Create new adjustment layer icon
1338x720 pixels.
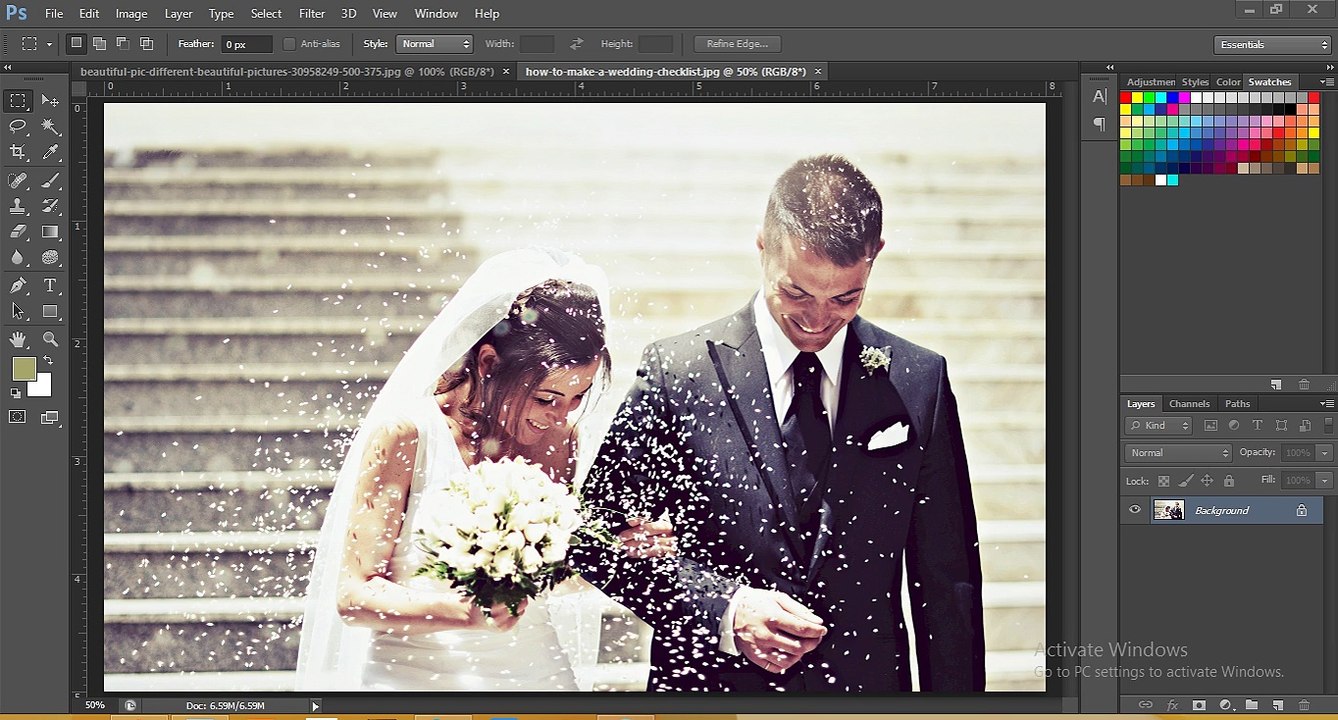(1225, 705)
